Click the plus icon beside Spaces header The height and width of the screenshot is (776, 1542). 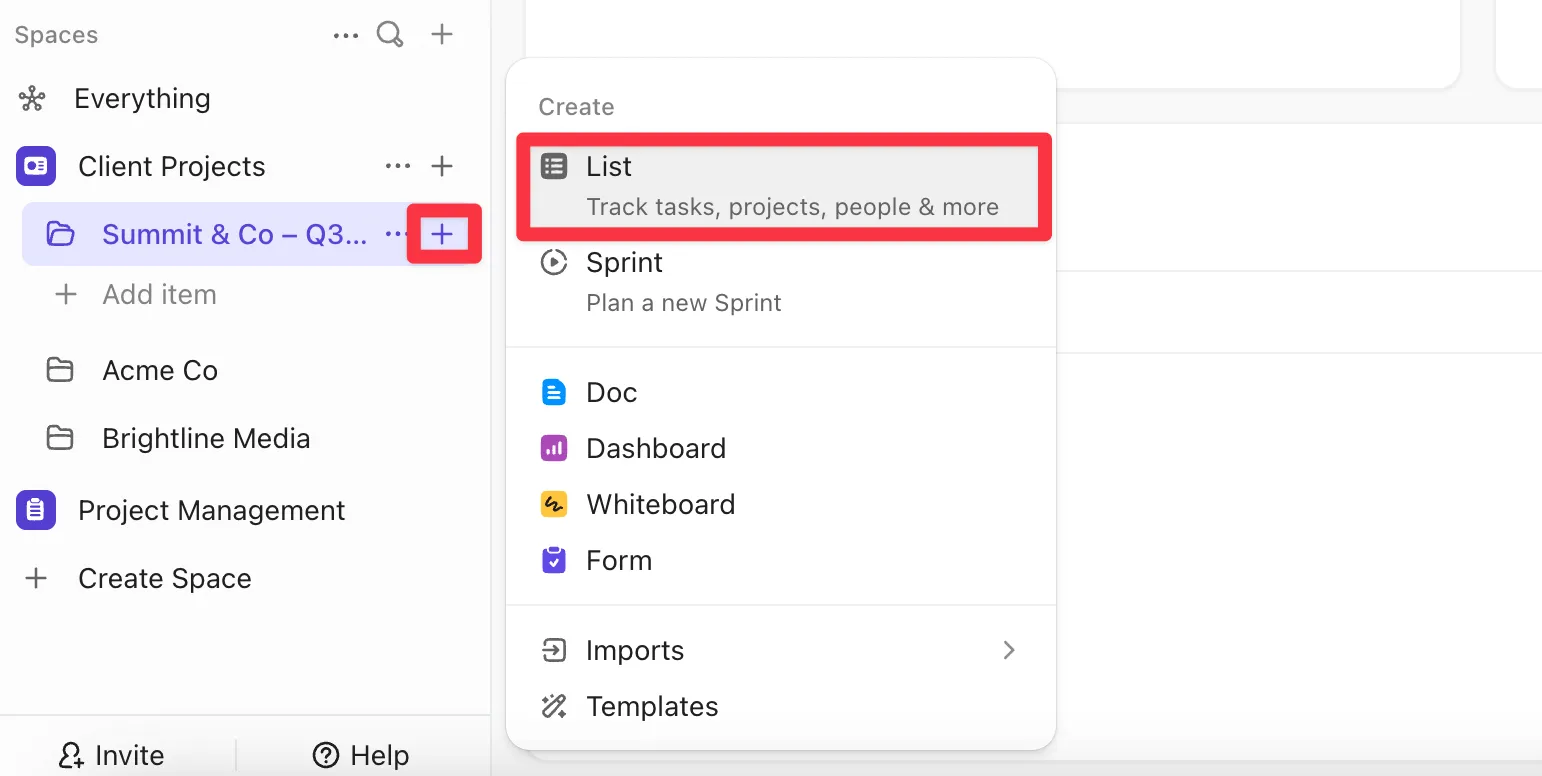tap(442, 35)
